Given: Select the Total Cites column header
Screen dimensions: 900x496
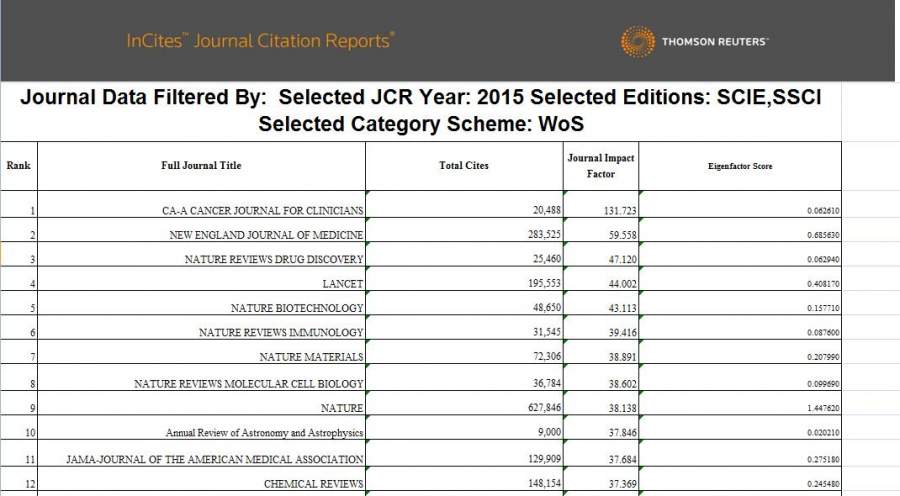Looking at the screenshot, I should click(464, 165).
